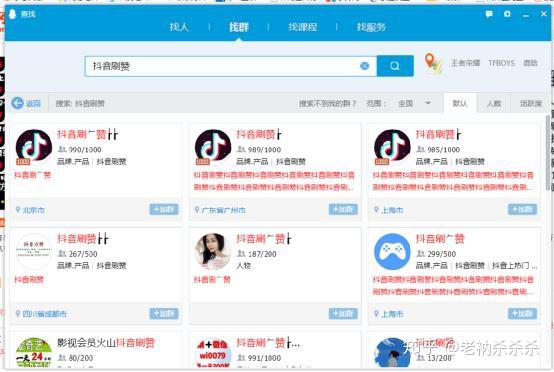Join the 985/1000 上海市 group via 加群
Image resolution: width=554 pixels, height=372 pixels.
click(x=522, y=209)
